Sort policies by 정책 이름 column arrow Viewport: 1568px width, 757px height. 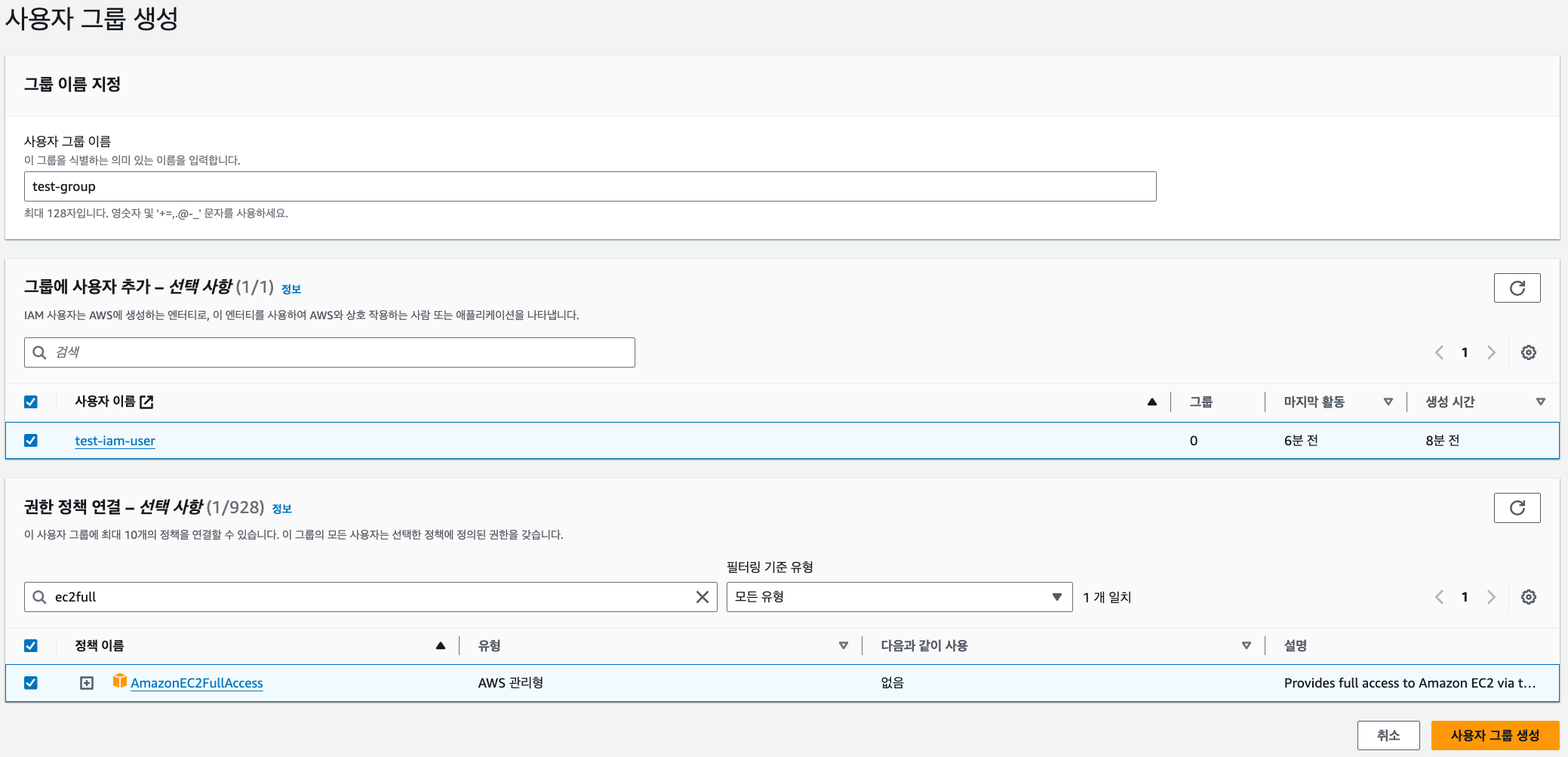tap(441, 645)
